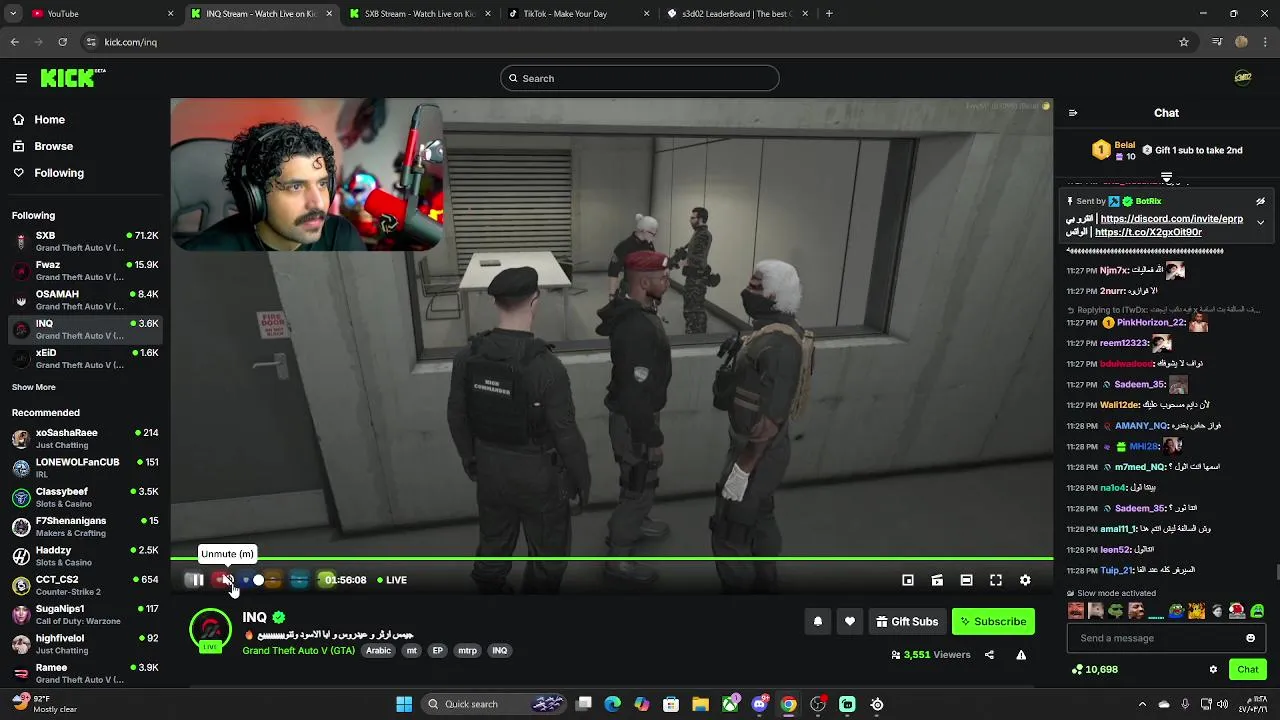Select the mtrp tag

pyautogui.click(x=467, y=650)
